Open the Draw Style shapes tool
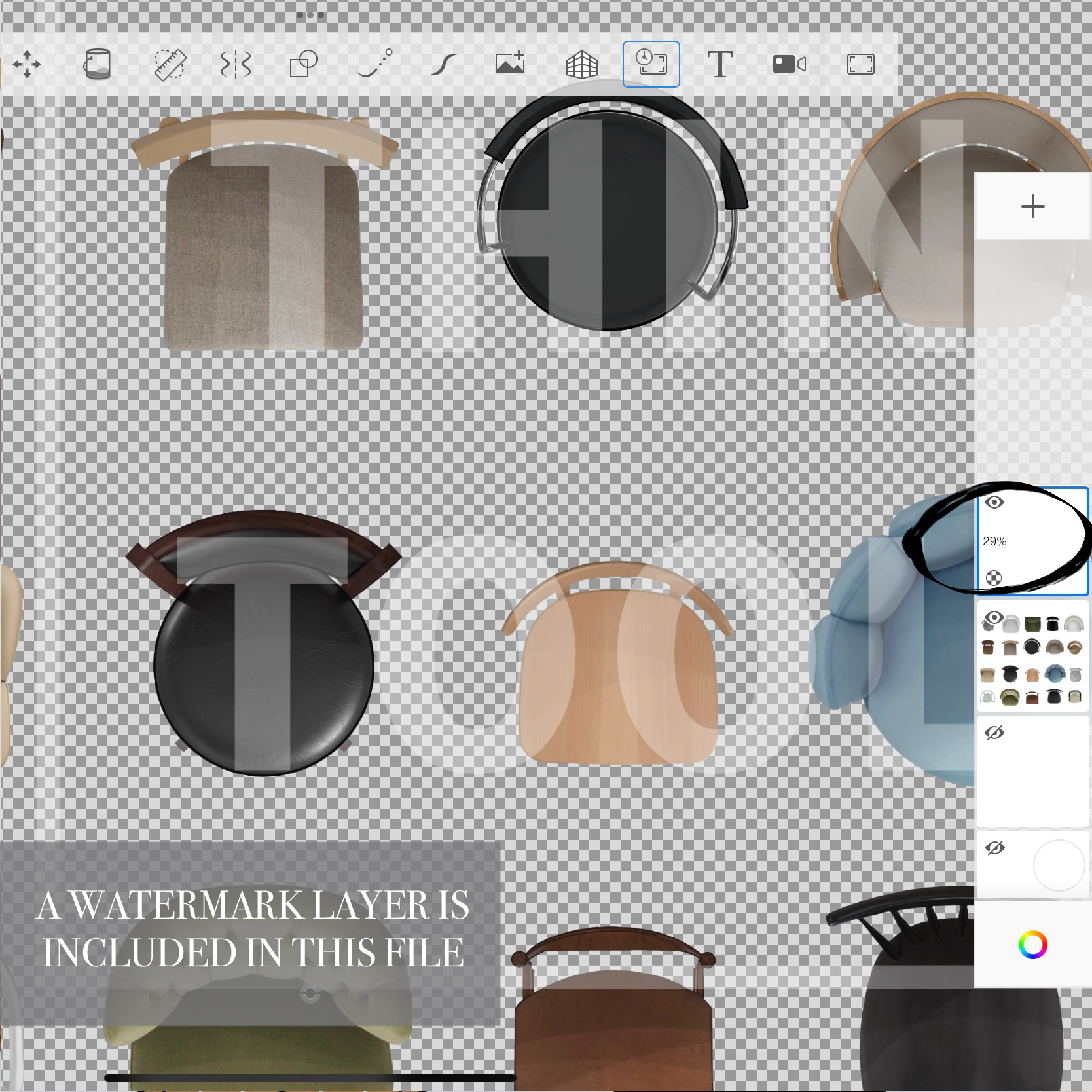The width and height of the screenshot is (1092, 1092). (303, 64)
